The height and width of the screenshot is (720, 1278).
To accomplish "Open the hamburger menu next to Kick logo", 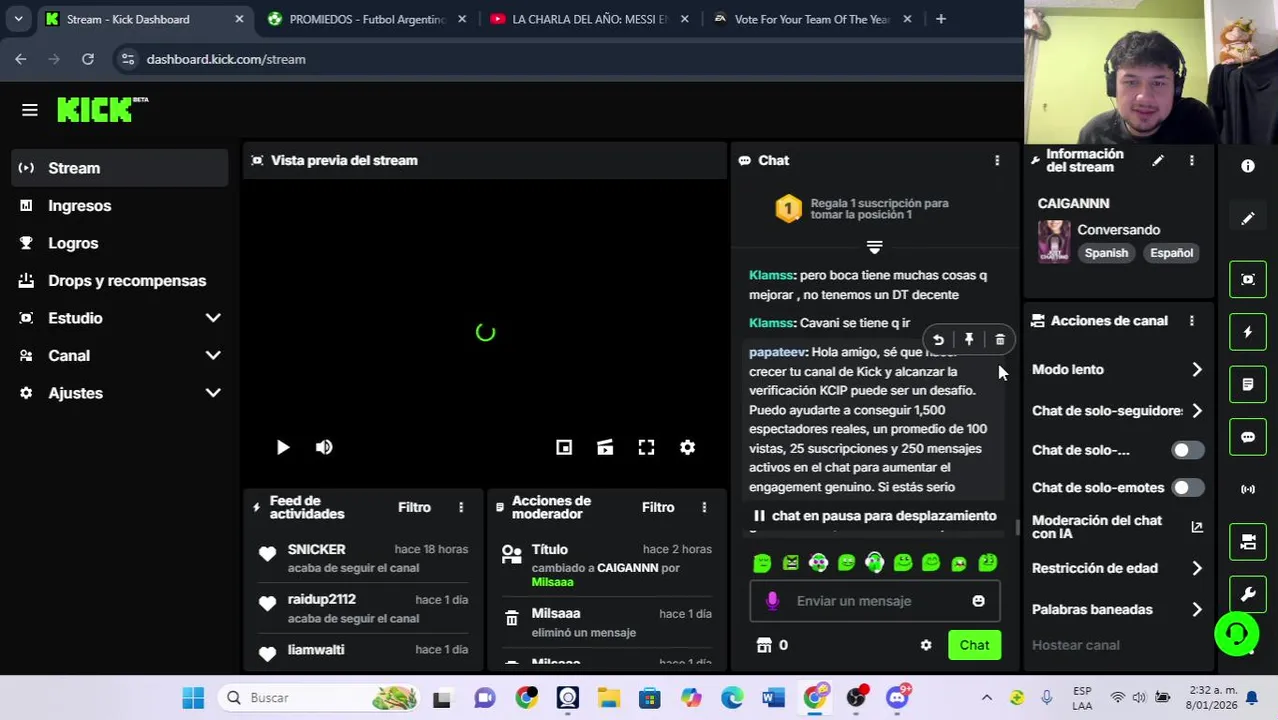I will [x=29, y=110].
